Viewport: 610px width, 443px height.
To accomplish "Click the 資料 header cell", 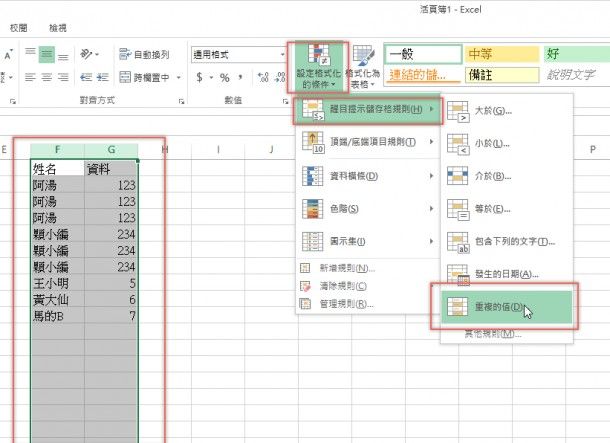I will 111,169.
